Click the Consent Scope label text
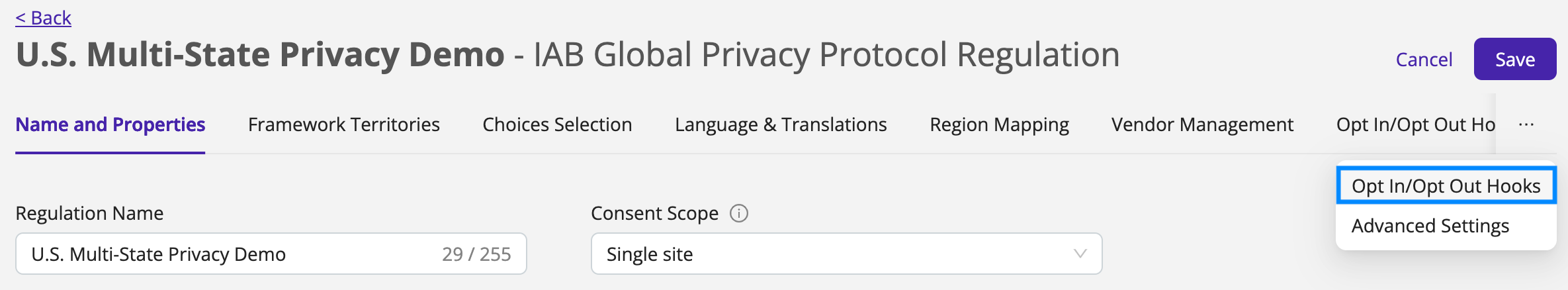 point(654,213)
